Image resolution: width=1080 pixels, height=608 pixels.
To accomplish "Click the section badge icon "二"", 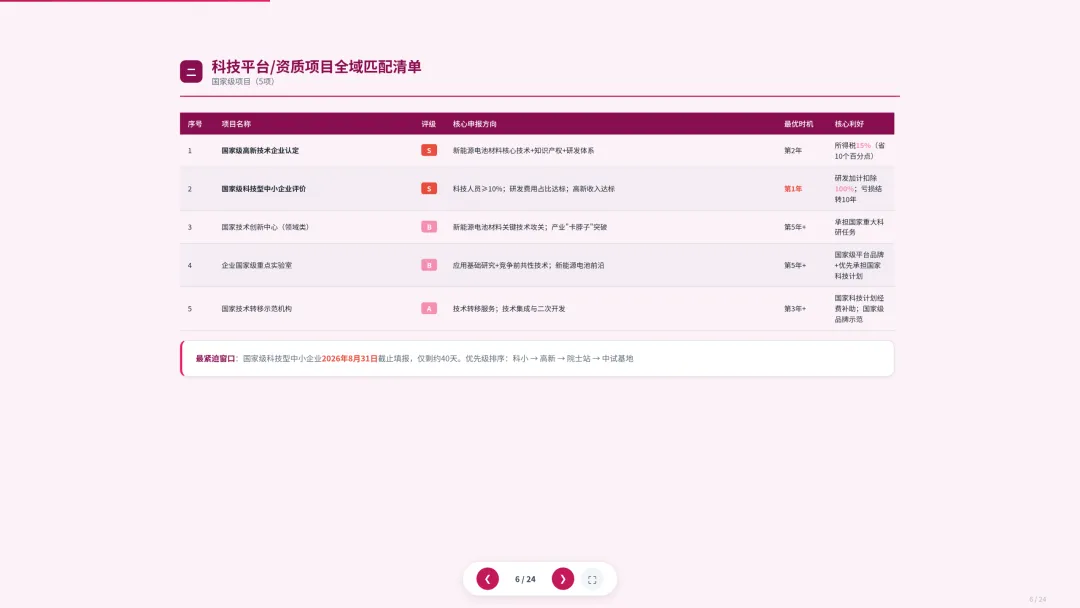I will (191, 72).
